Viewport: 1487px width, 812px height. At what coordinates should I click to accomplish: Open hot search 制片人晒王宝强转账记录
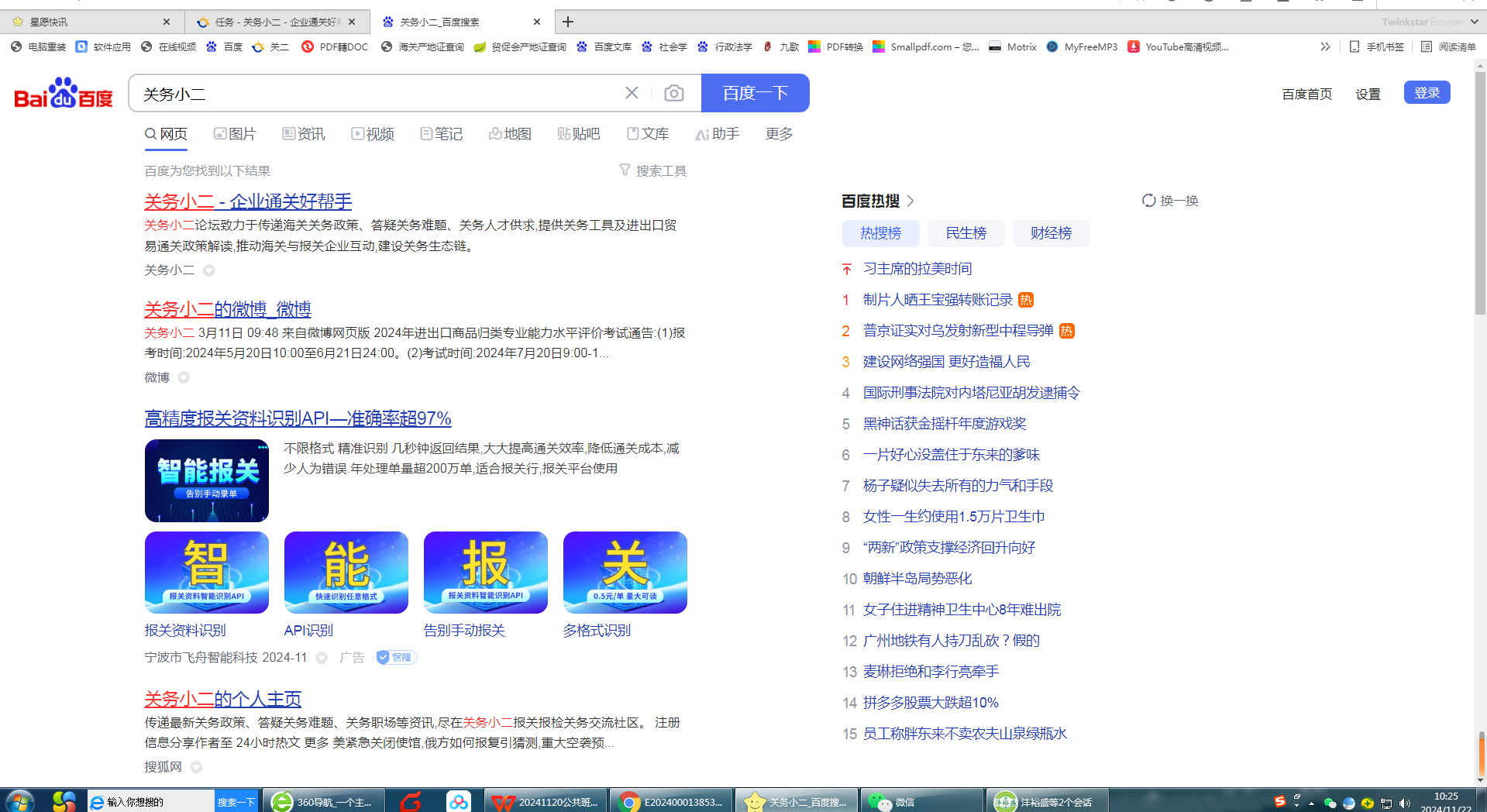(x=938, y=300)
